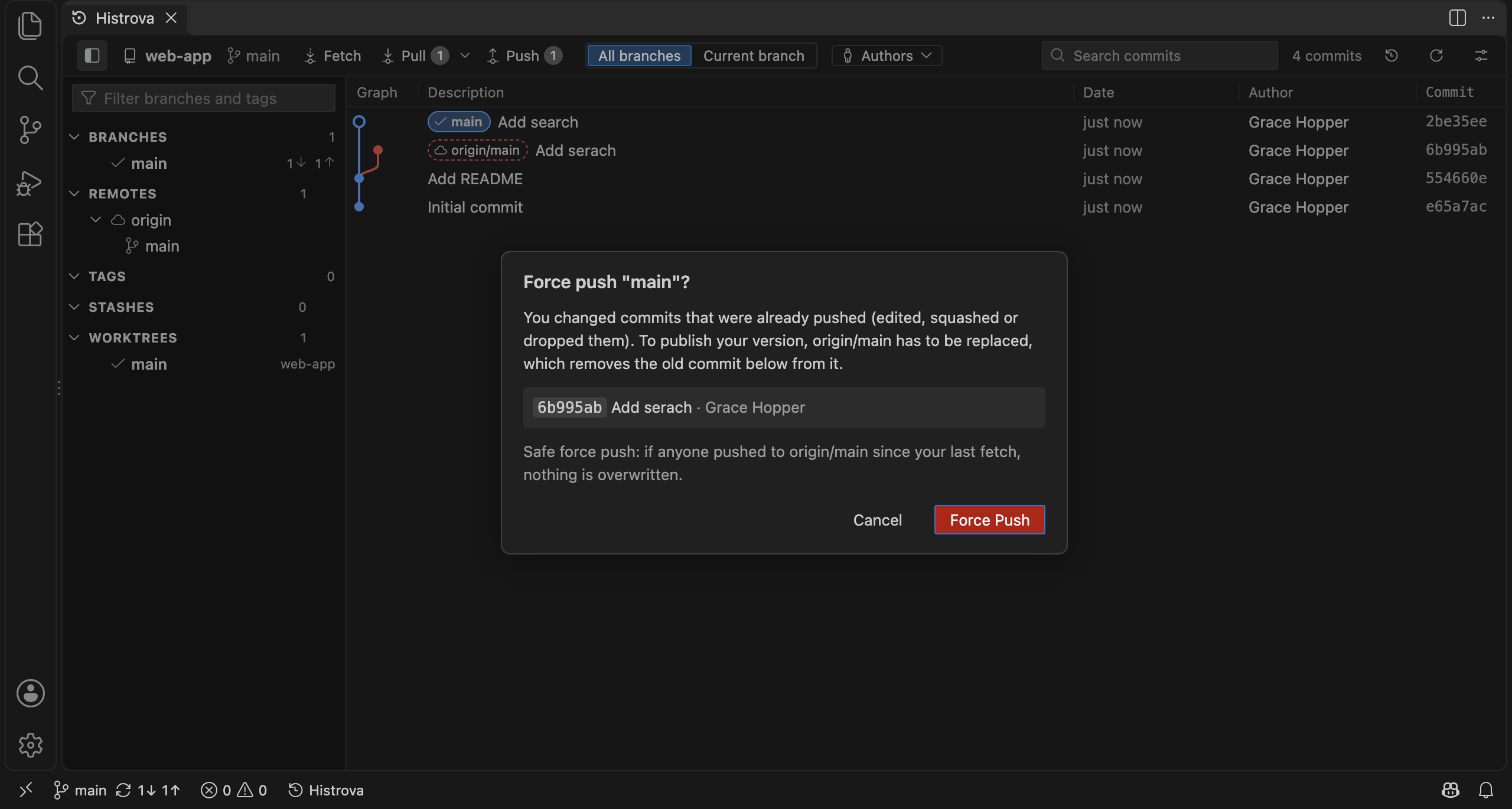Open Source Control view in activity bar
The height and width of the screenshot is (809, 1512).
(x=30, y=129)
